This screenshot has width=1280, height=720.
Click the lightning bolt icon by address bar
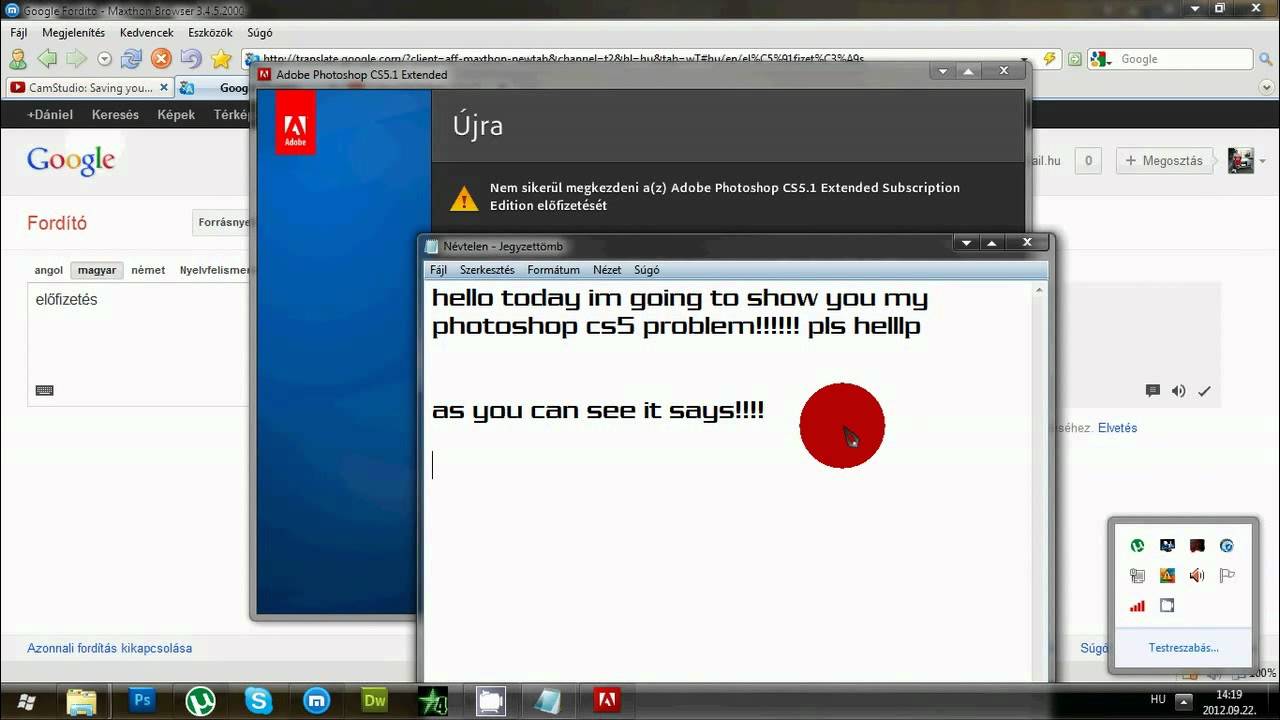(x=1049, y=59)
